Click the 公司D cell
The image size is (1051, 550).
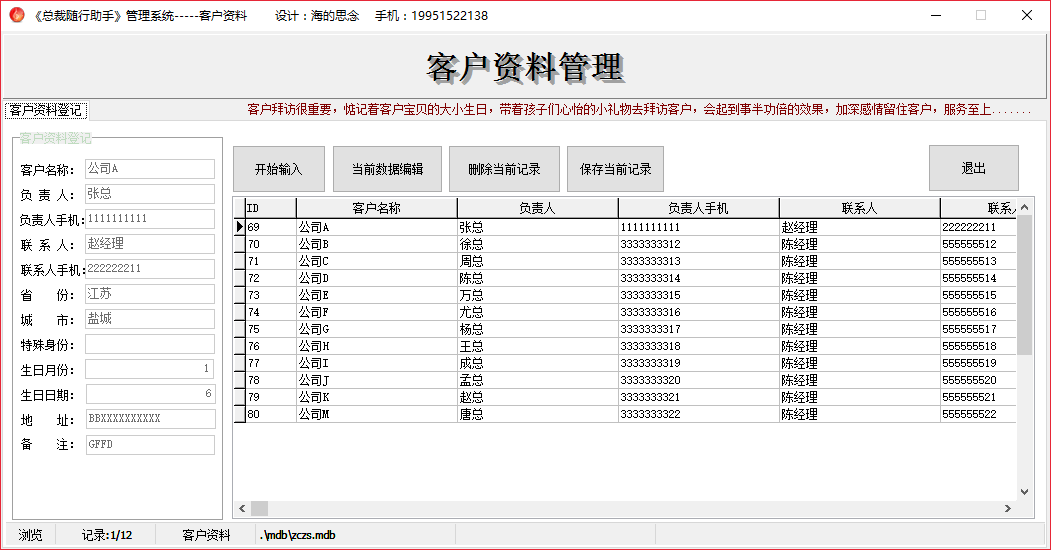tap(377, 278)
